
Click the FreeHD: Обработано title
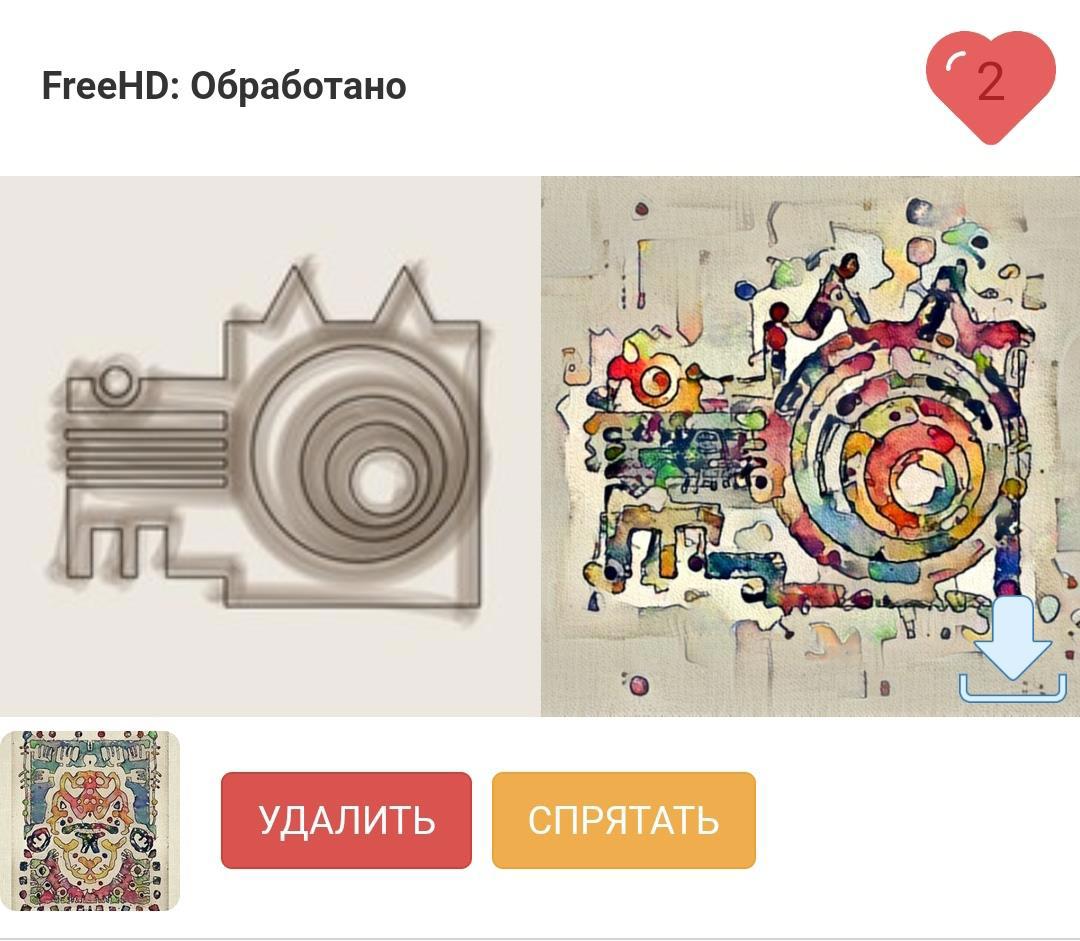[x=224, y=86]
